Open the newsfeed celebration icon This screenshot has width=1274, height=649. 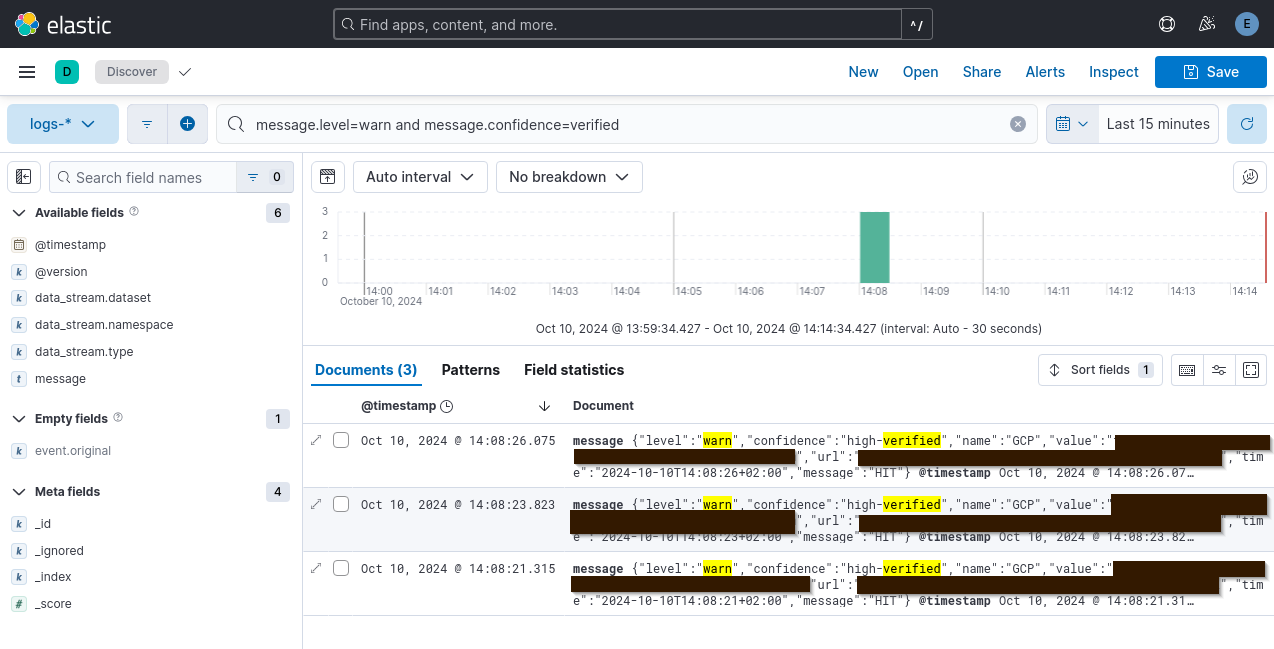click(1206, 24)
